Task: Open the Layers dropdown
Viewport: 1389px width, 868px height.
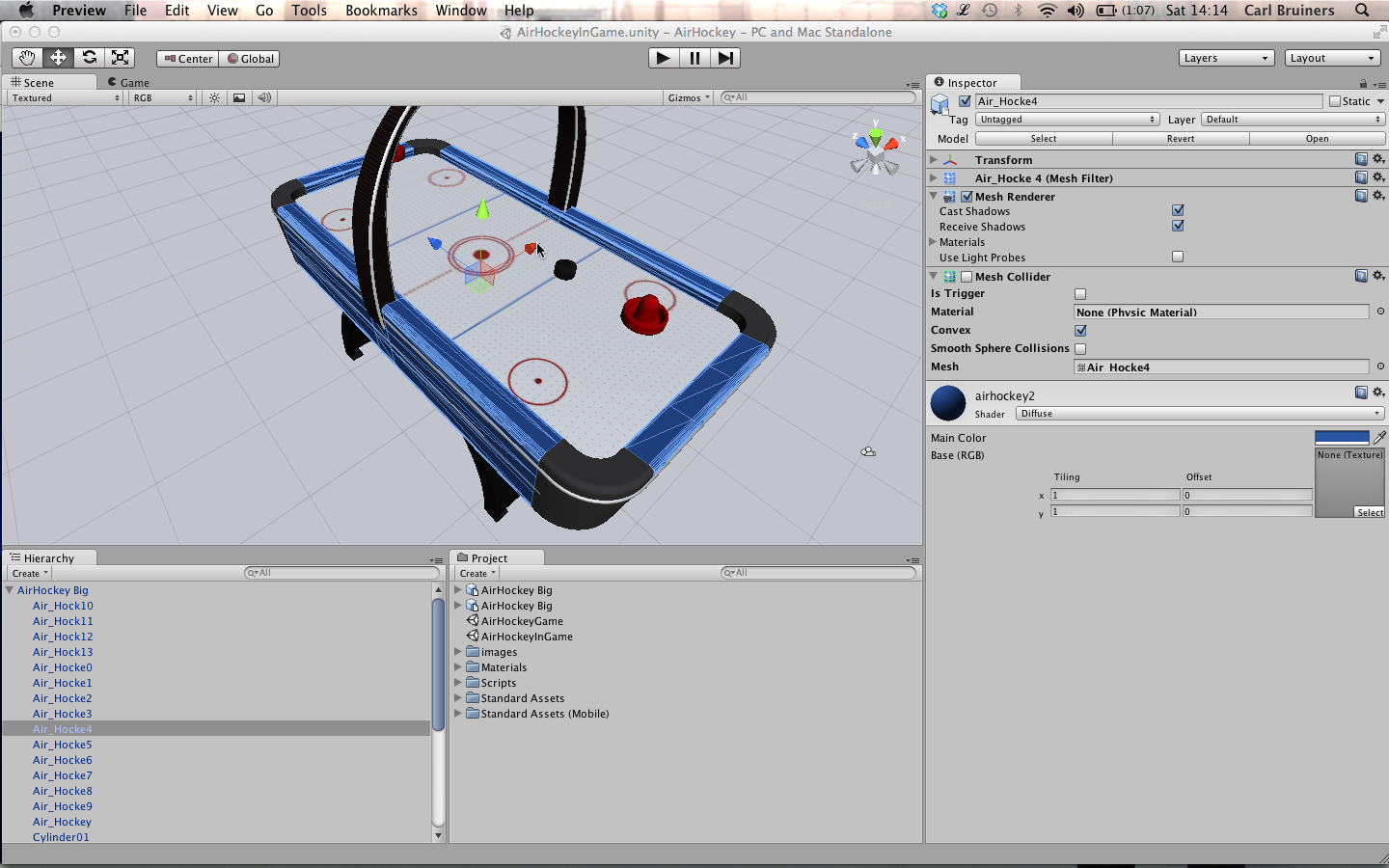Action: tap(1226, 58)
